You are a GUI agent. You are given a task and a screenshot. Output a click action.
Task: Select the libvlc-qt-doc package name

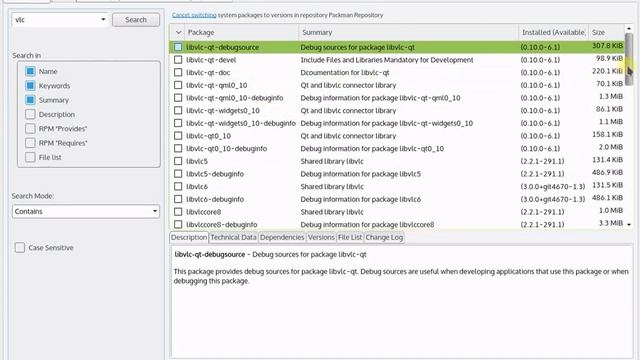208,72
